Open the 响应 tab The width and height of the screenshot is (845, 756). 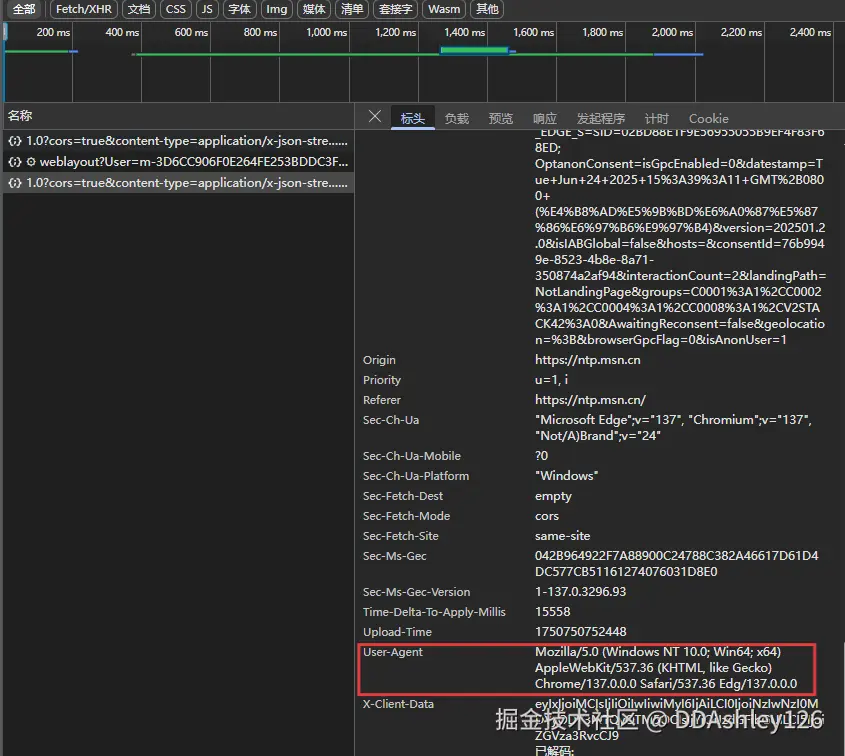(545, 119)
